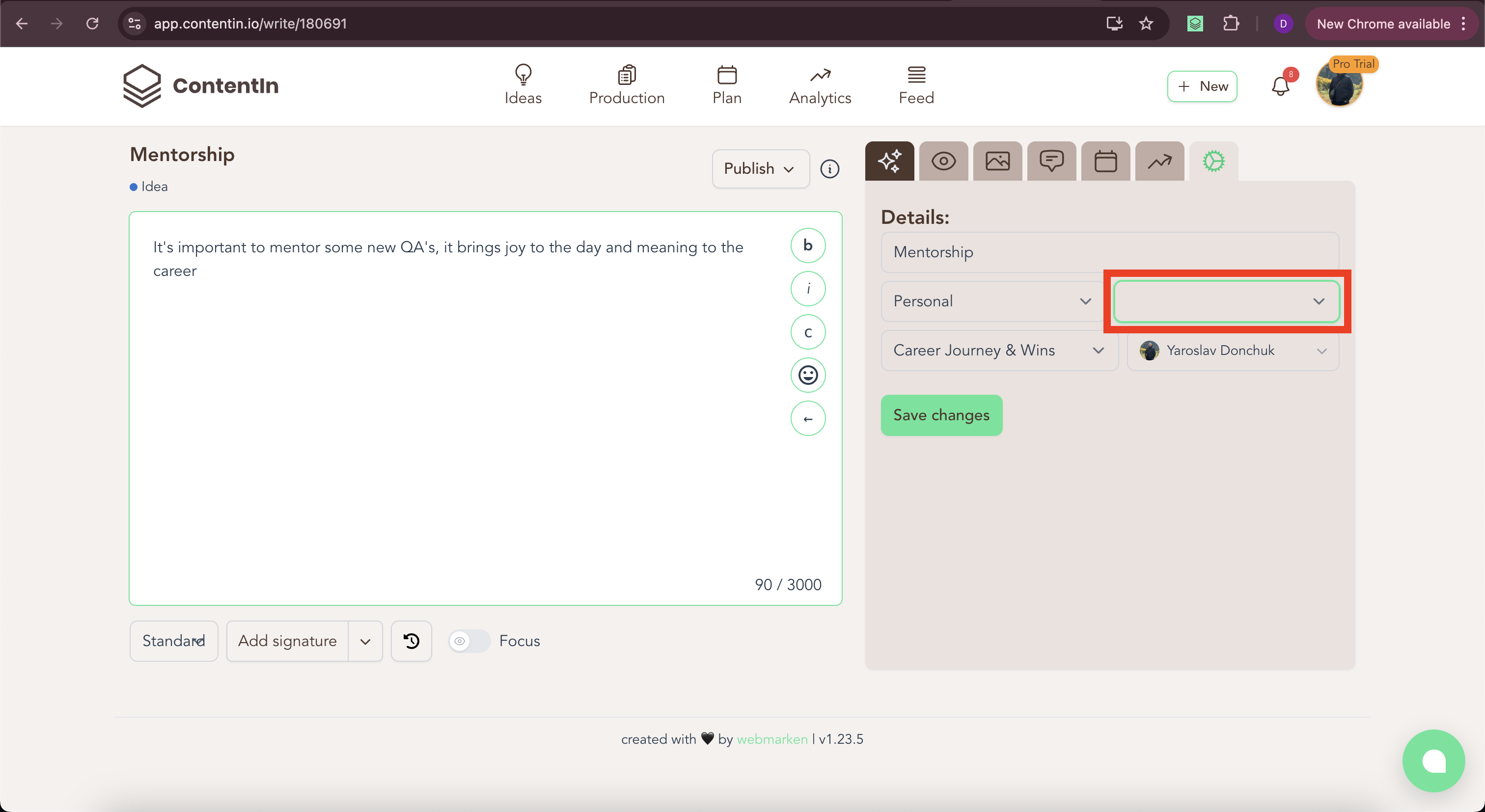Reload the page
The image size is (1485, 812).
[x=92, y=24]
